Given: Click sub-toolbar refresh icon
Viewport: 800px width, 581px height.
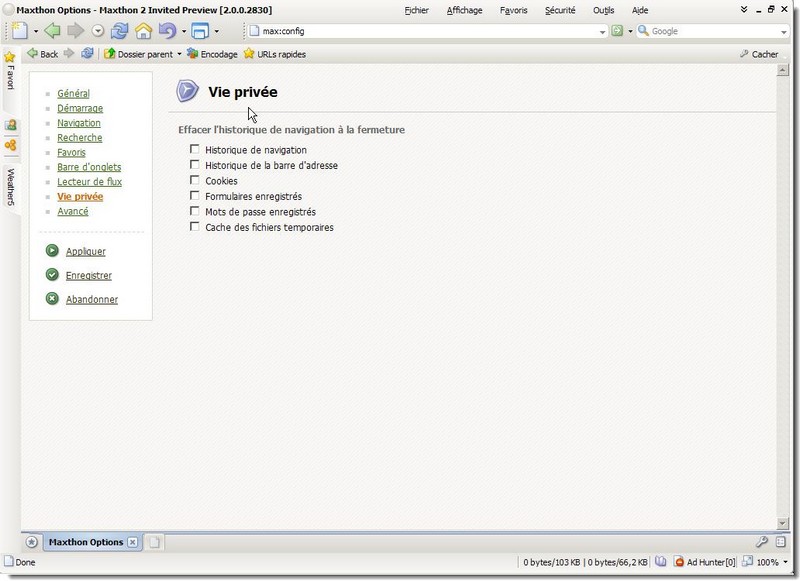Looking at the screenshot, I should coord(87,54).
